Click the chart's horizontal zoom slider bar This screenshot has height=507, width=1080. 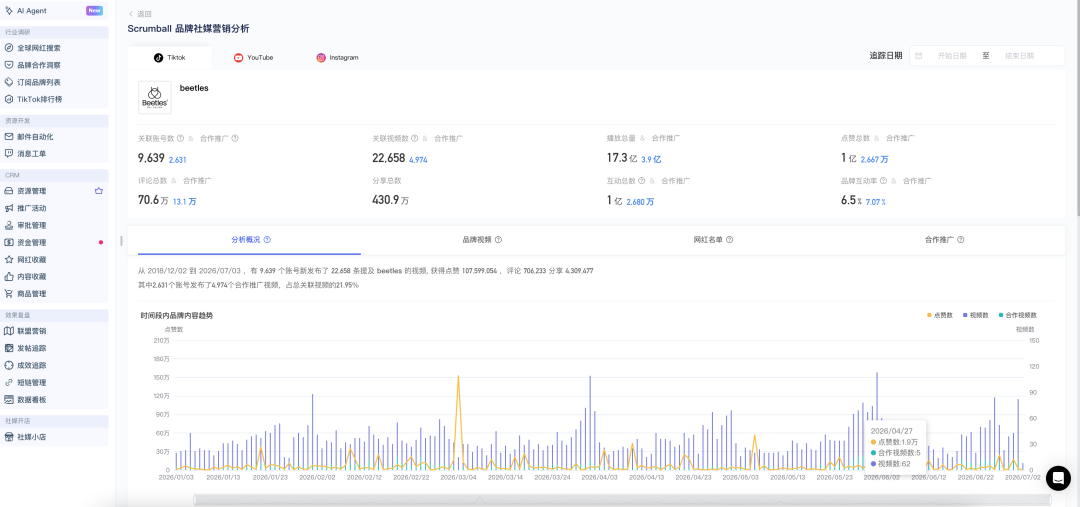pos(622,500)
